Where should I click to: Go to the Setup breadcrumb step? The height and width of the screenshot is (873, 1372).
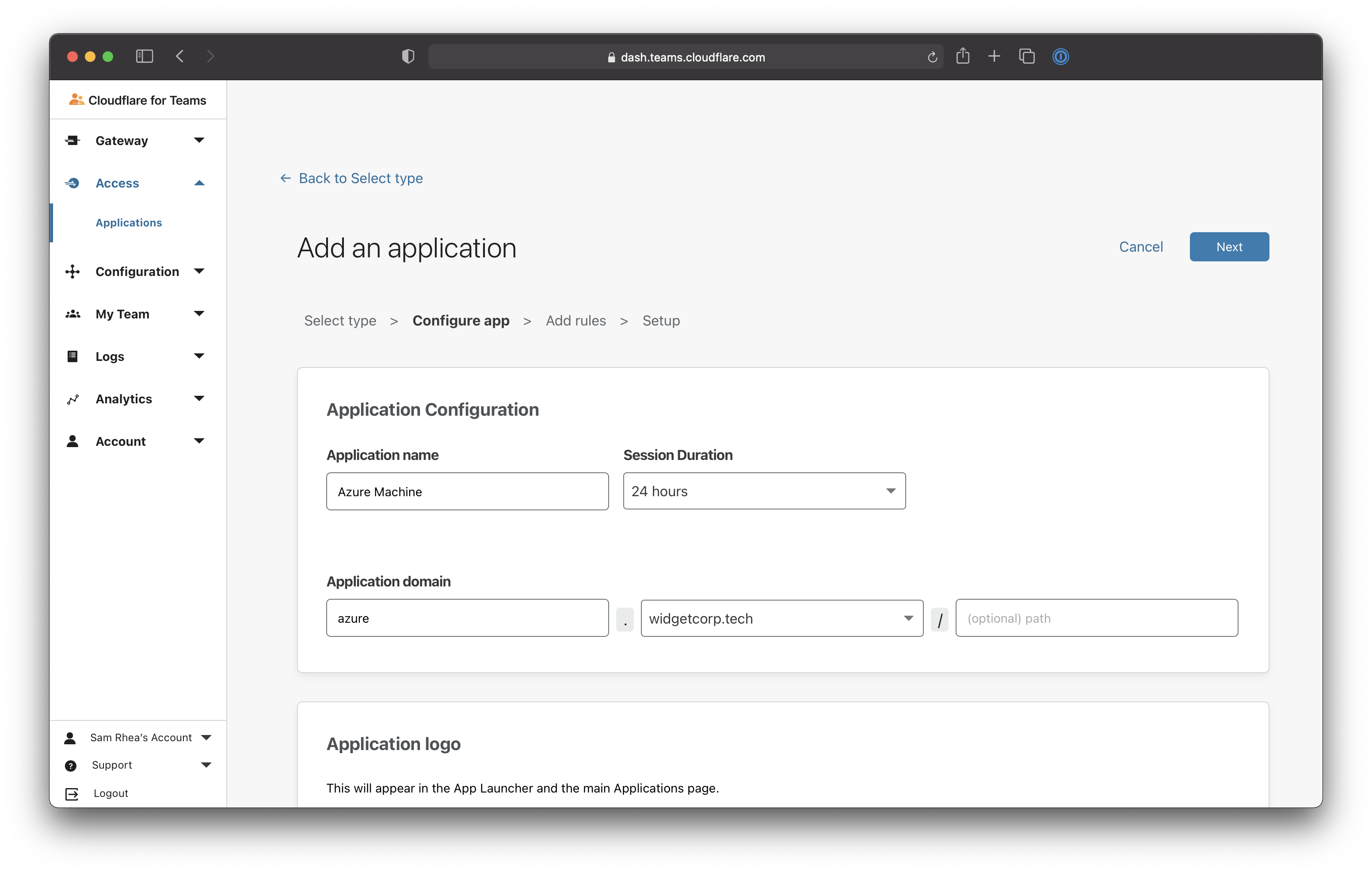(661, 321)
